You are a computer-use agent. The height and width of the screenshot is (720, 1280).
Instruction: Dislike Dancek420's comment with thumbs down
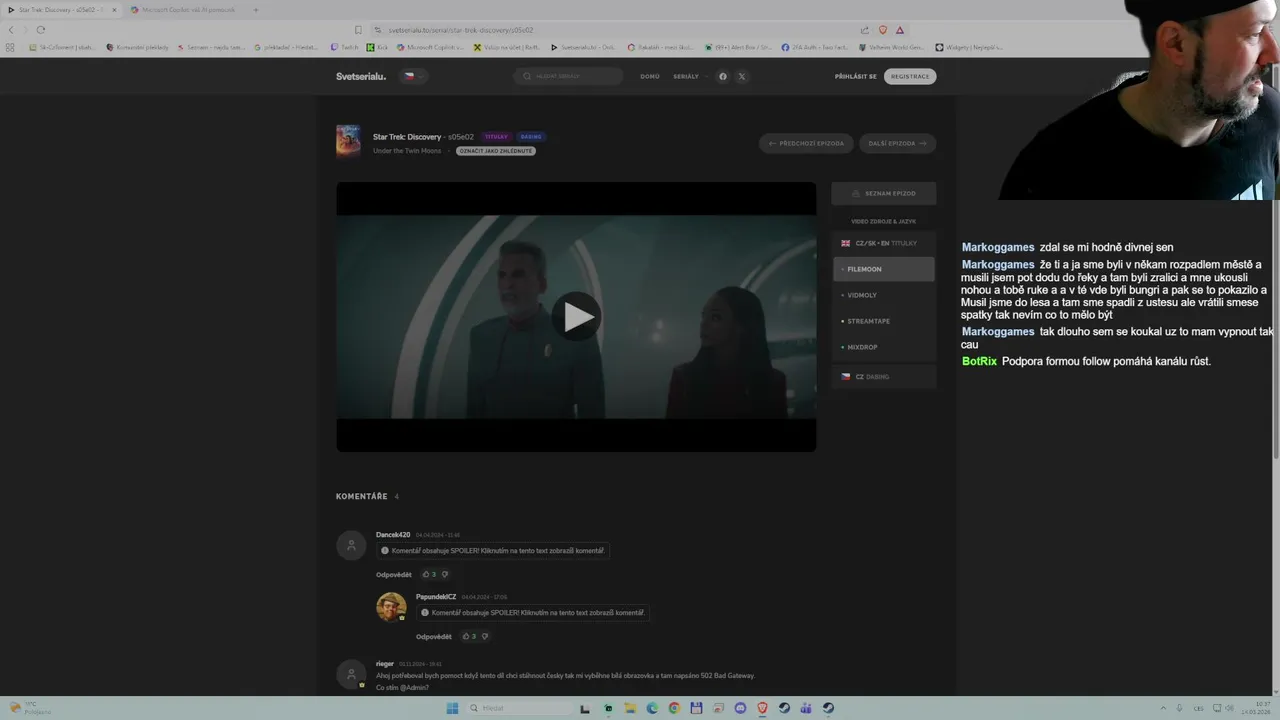coord(445,574)
